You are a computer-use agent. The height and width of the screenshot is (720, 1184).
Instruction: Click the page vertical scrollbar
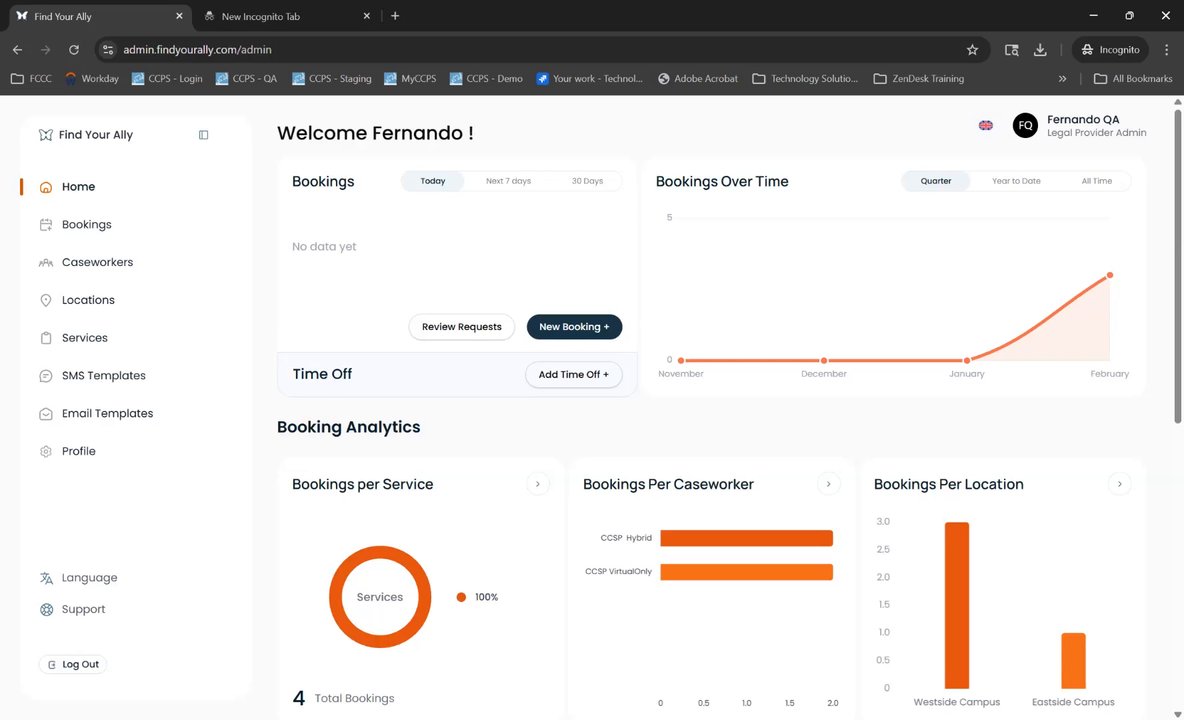1177,266
